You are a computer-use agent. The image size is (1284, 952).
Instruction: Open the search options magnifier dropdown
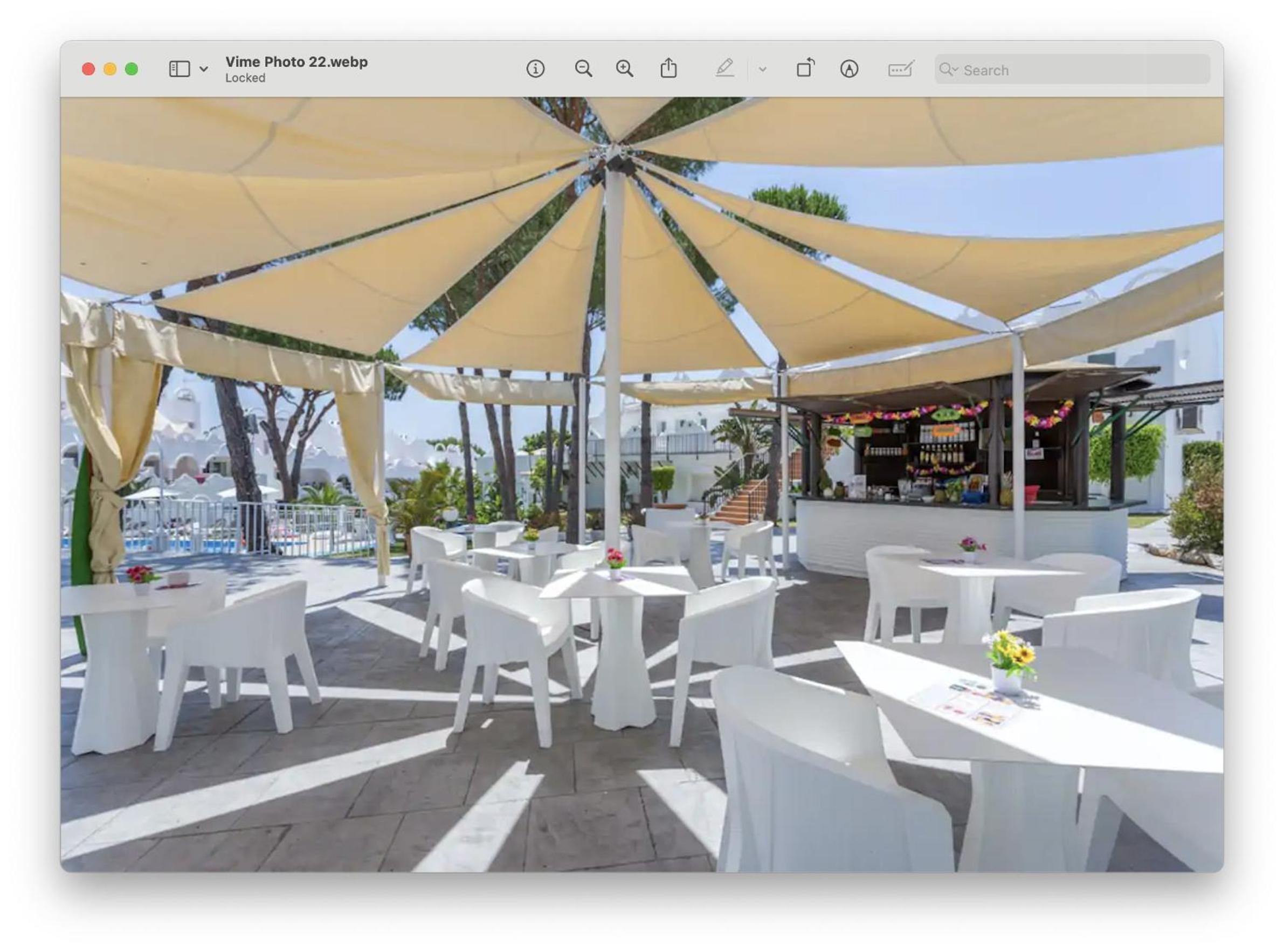point(948,70)
